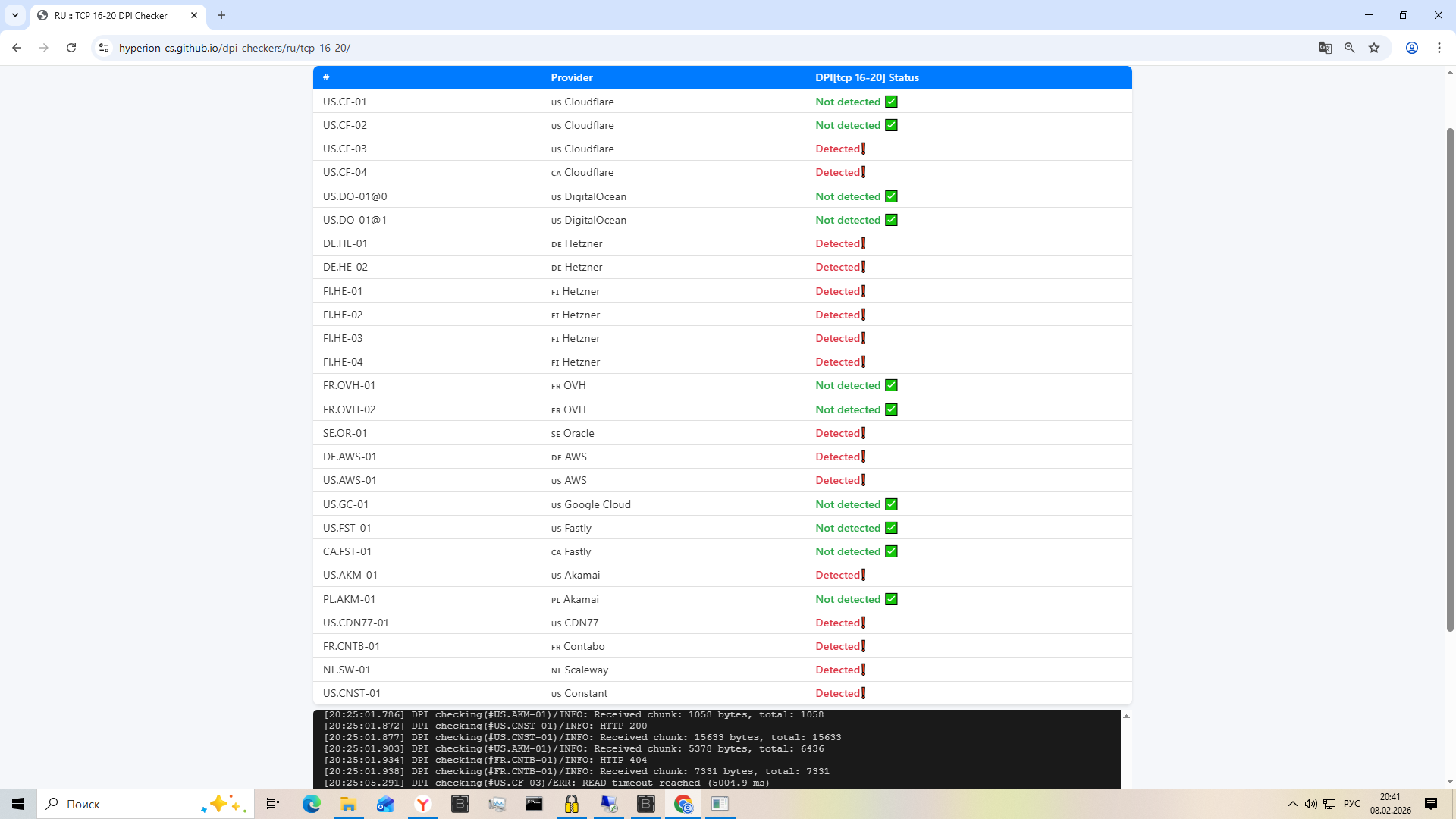
Task: Bookmark this page with the star icon
Action: tap(1374, 47)
